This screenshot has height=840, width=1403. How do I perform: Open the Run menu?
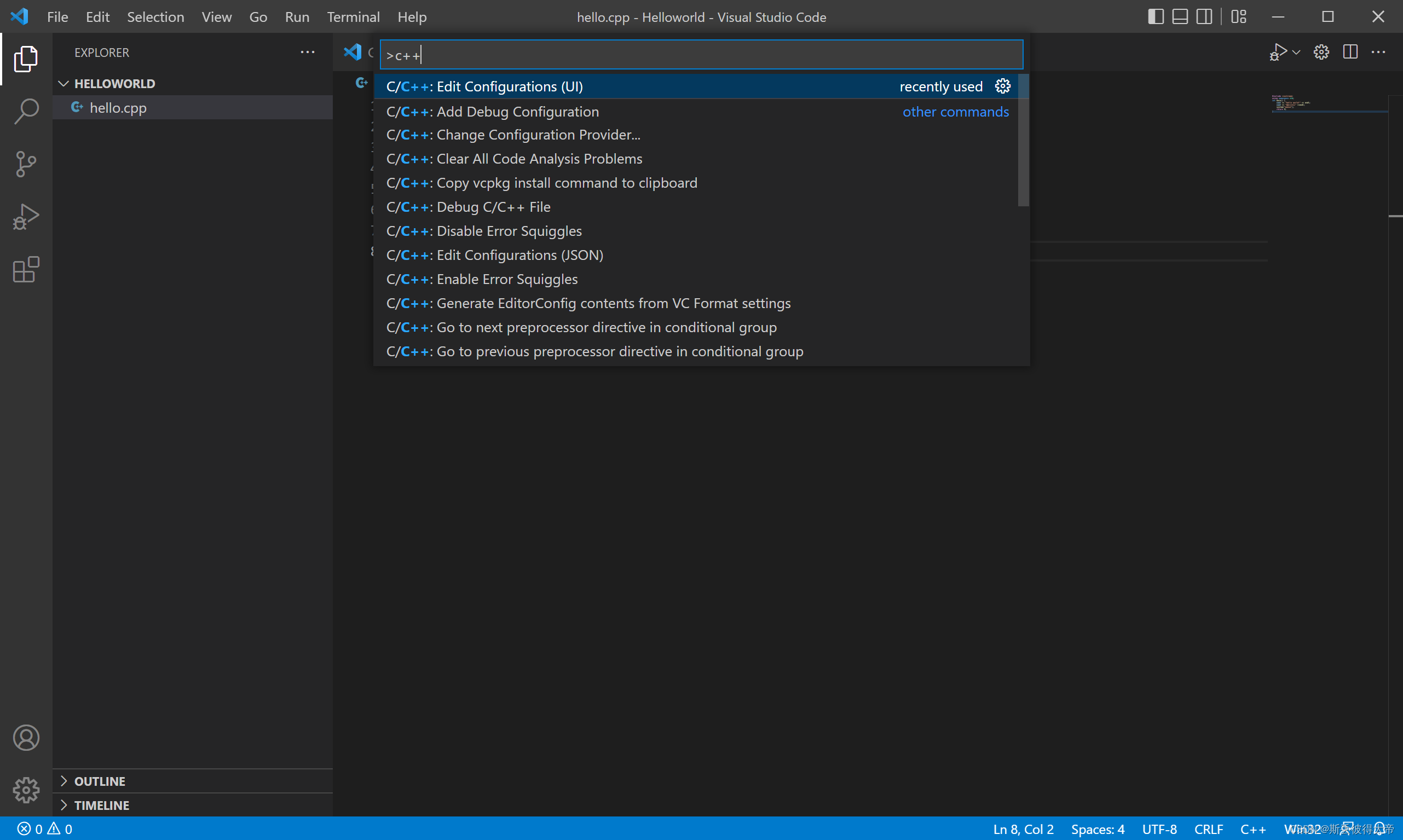click(x=297, y=17)
